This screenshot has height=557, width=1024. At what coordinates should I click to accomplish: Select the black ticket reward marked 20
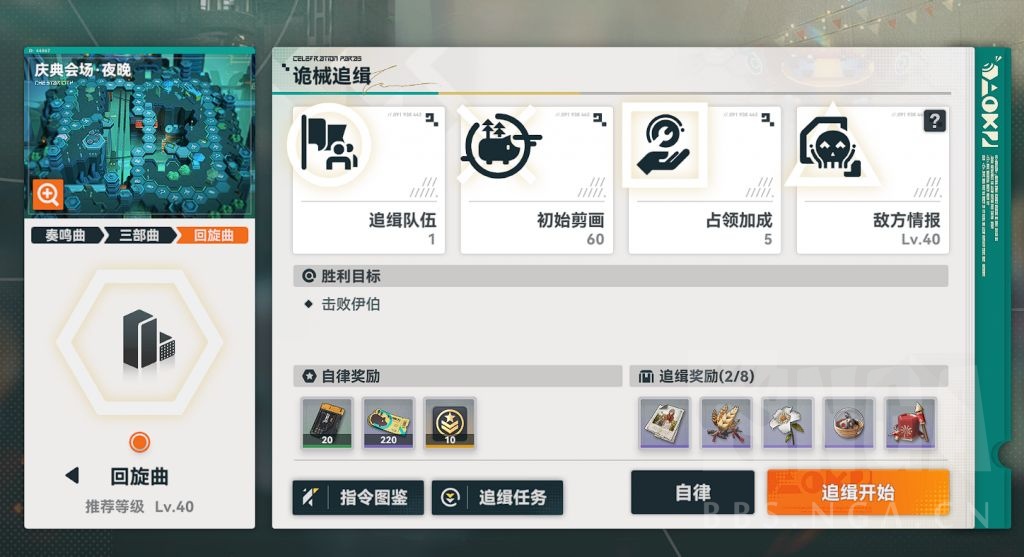(327, 423)
